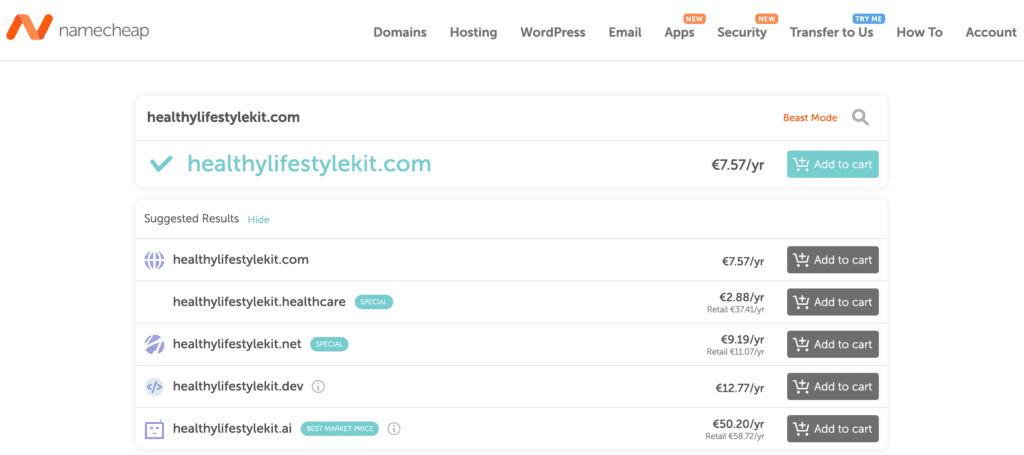Click the robot icon for the .ai domain
This screenshot has width=1024, height=455.
[x=154, y=429]
